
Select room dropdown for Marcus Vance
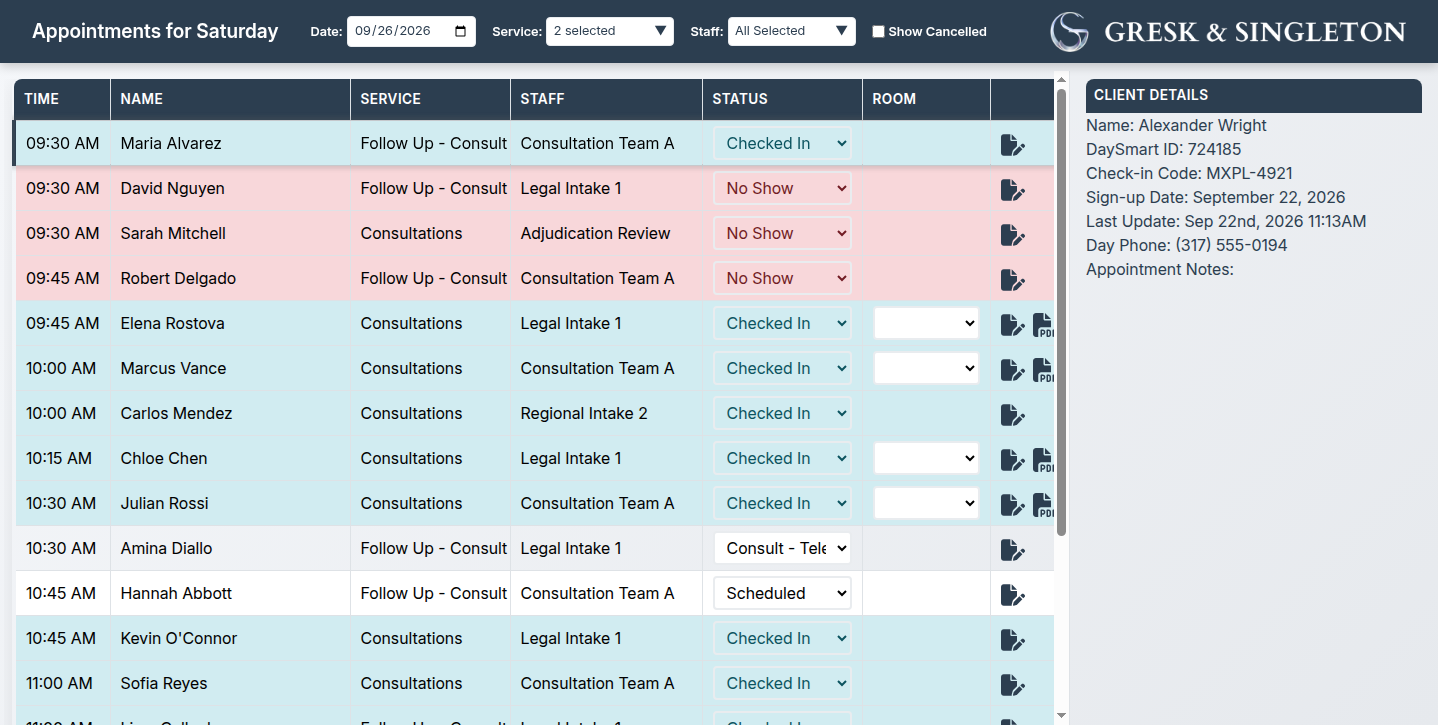pyautogui.click(x=926, y=368)
